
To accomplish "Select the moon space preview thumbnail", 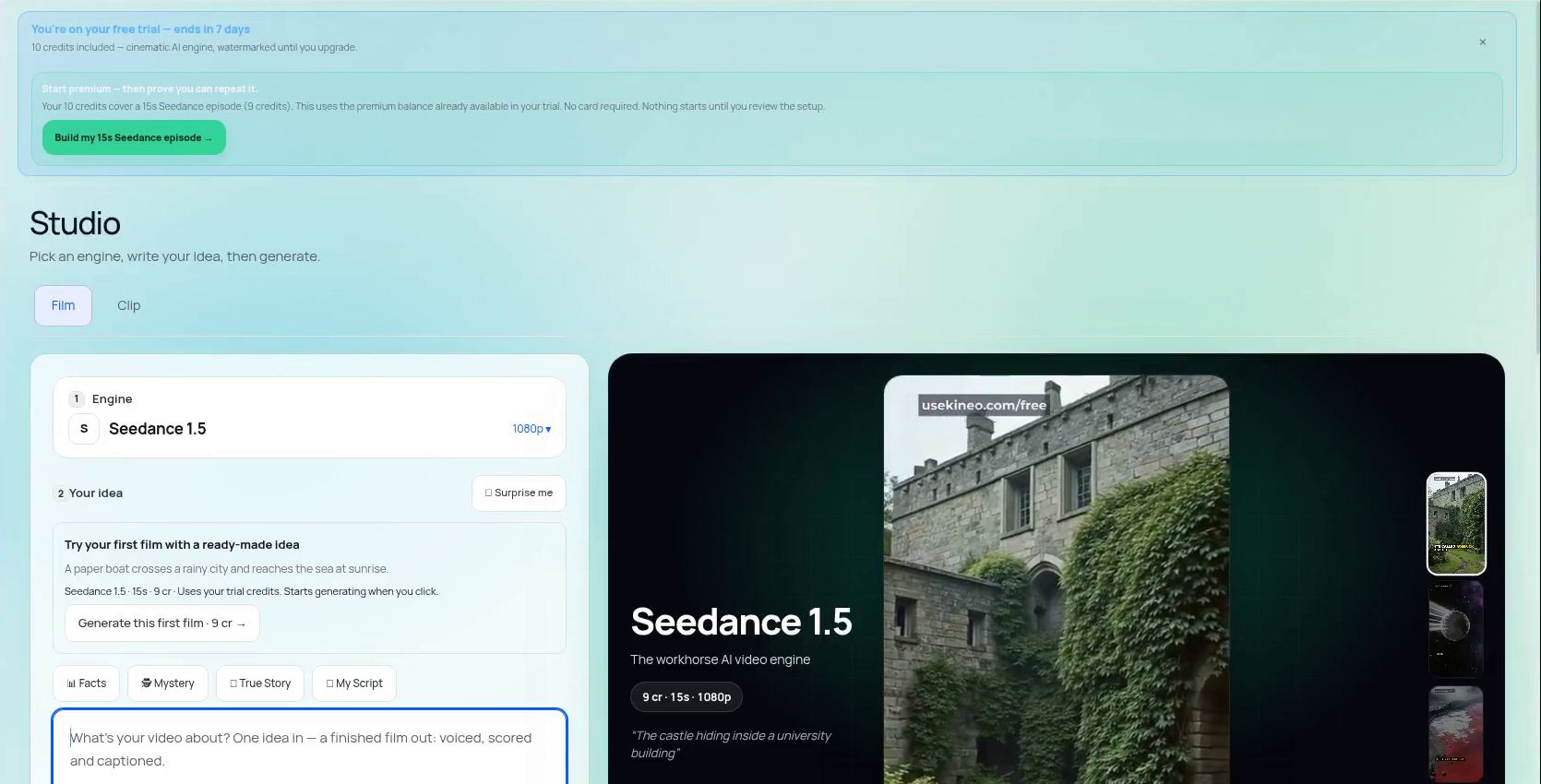I will pos(1456,628).
